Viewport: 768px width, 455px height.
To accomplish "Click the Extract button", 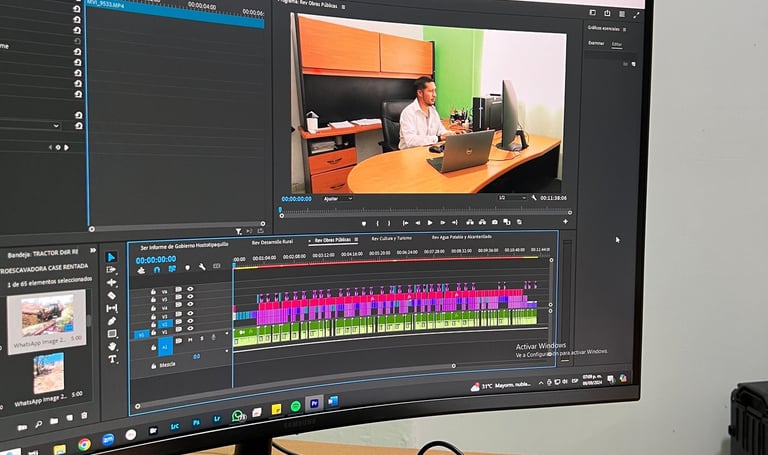I will [482, 222].
